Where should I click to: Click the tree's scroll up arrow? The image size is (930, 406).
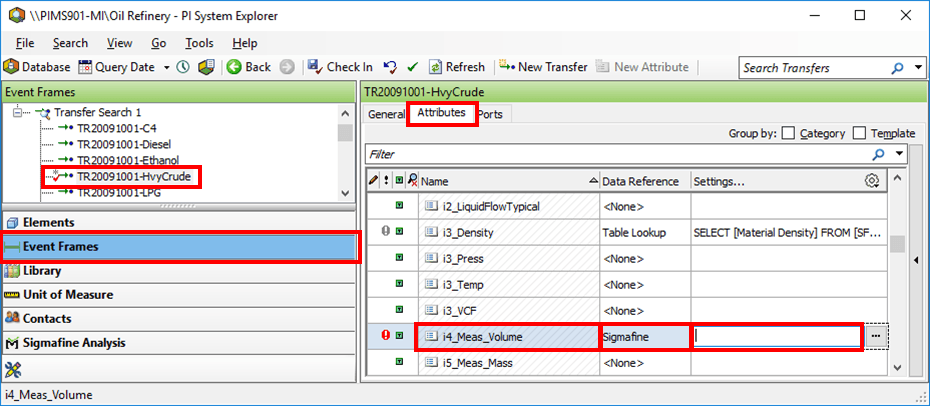pos(345,113)
